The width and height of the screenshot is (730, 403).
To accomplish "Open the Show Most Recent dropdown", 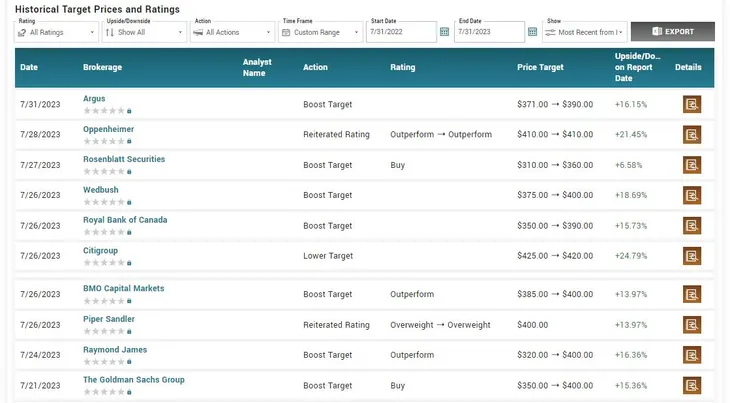I will (x=585, y=32).
